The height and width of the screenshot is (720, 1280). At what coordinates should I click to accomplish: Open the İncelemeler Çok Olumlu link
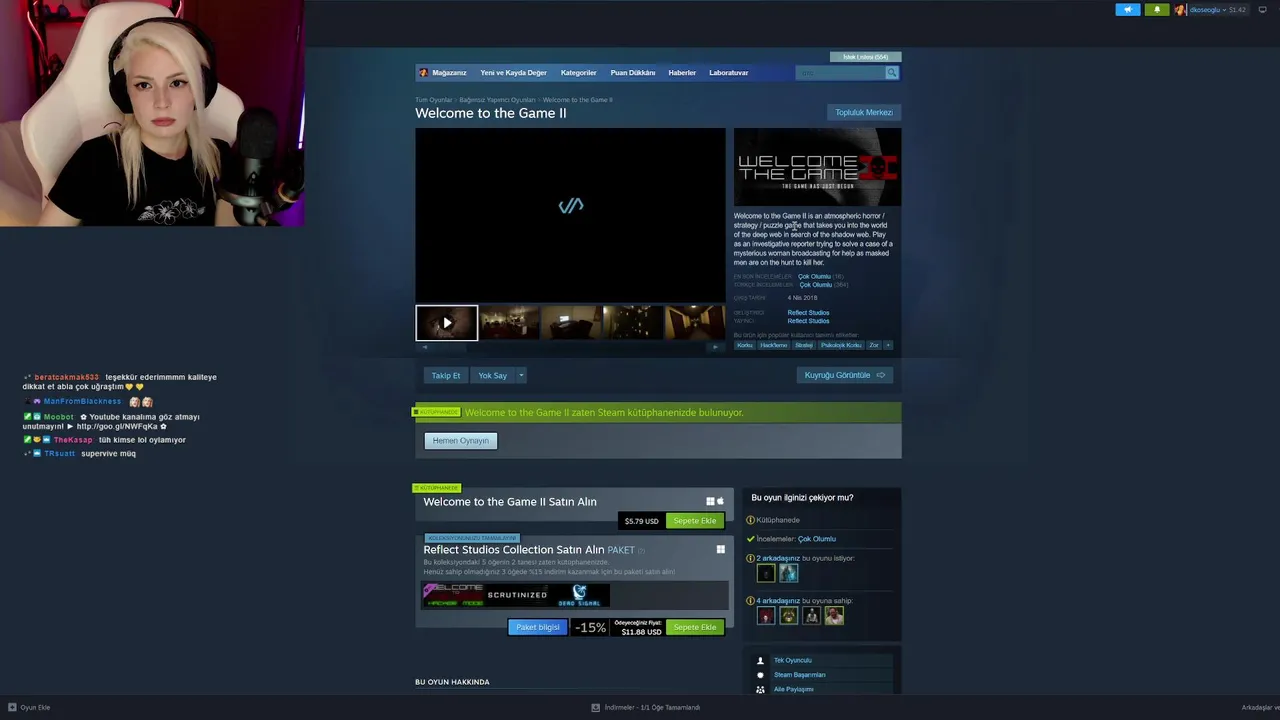point(817,539)
